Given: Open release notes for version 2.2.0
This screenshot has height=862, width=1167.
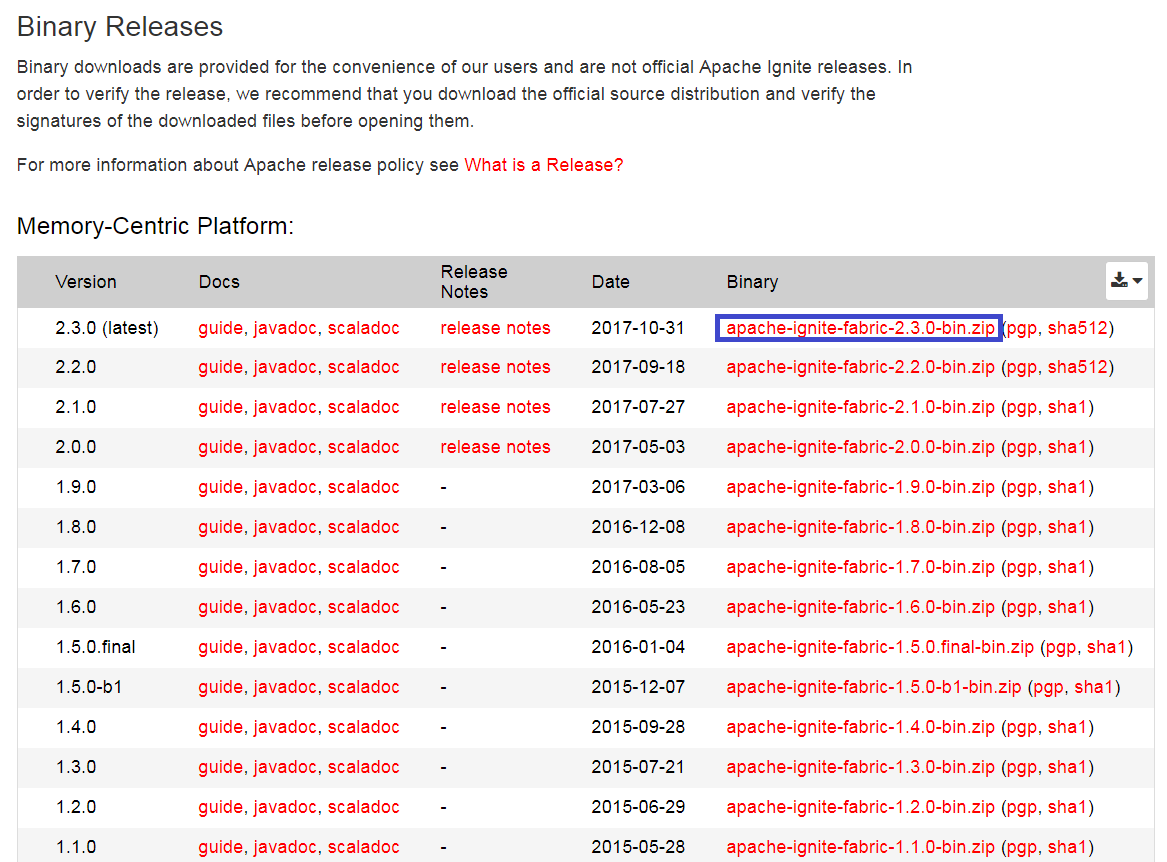Looking at the screenshot, I should [495, 367].
